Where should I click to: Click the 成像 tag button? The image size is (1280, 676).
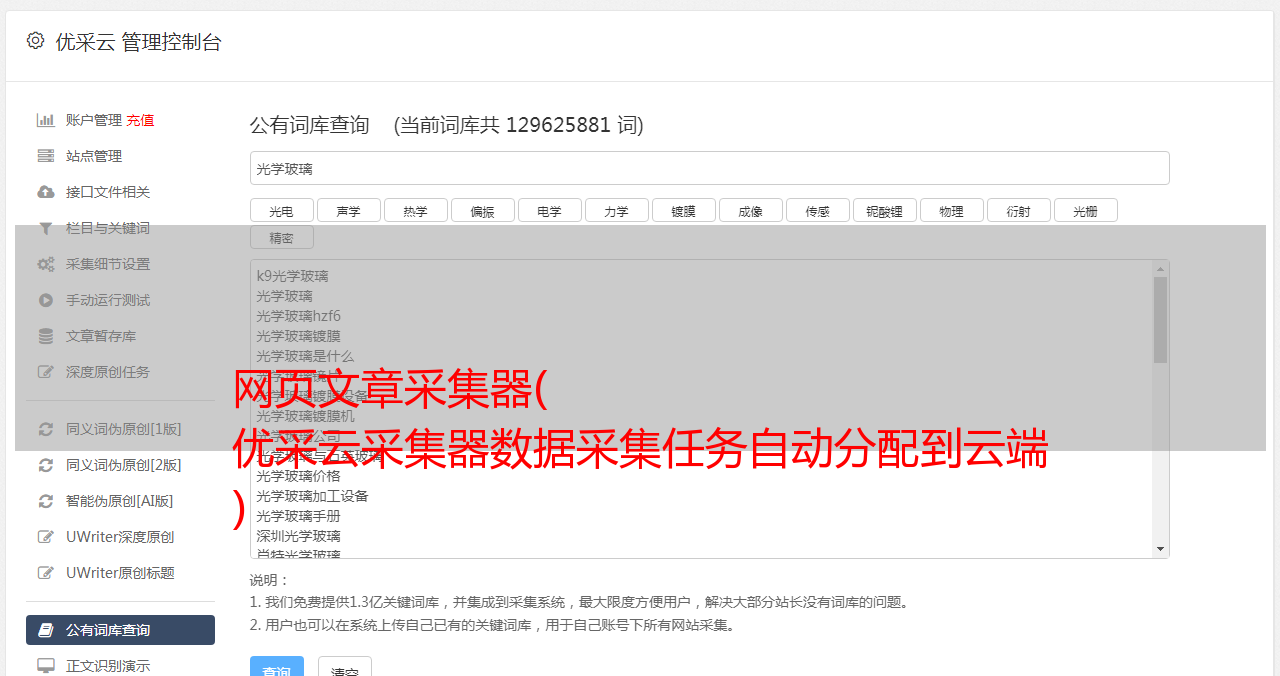pos(750,210)
